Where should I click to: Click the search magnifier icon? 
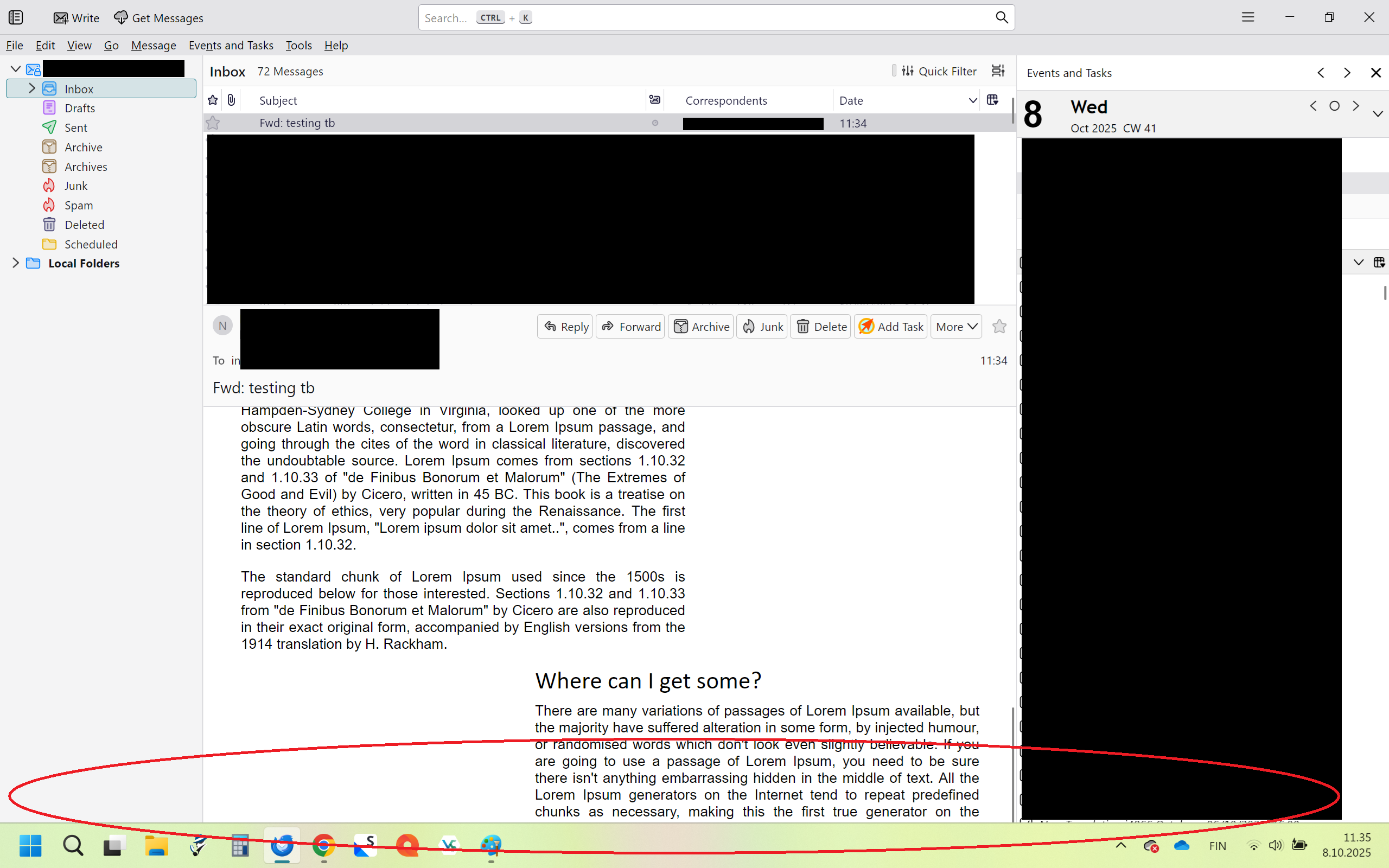[x=1001, y=17]
